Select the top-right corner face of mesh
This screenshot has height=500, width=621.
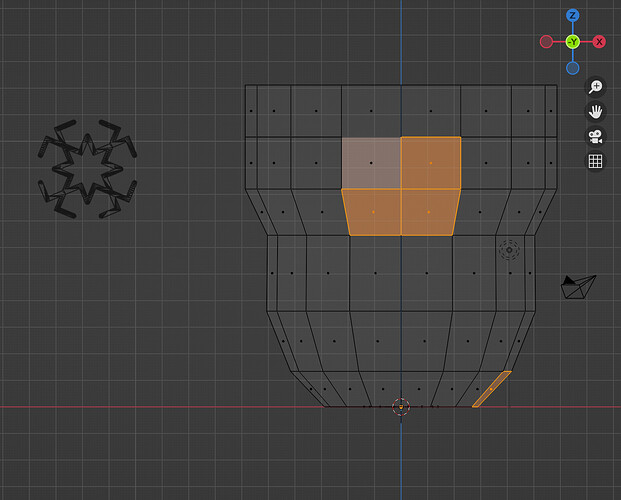pos(551,111)
